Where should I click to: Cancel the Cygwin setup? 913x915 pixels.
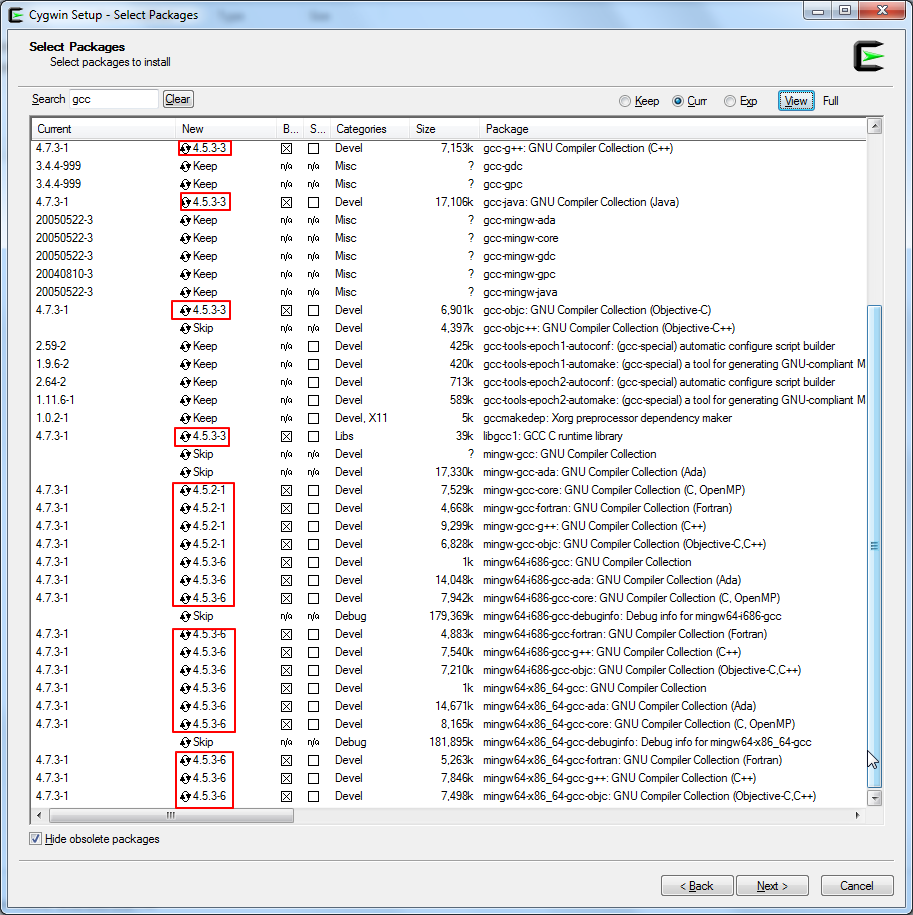[x=856, y=886]
